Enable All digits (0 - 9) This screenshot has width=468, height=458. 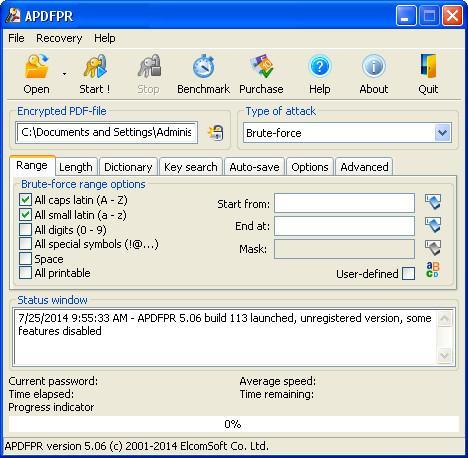coord(25,230)
